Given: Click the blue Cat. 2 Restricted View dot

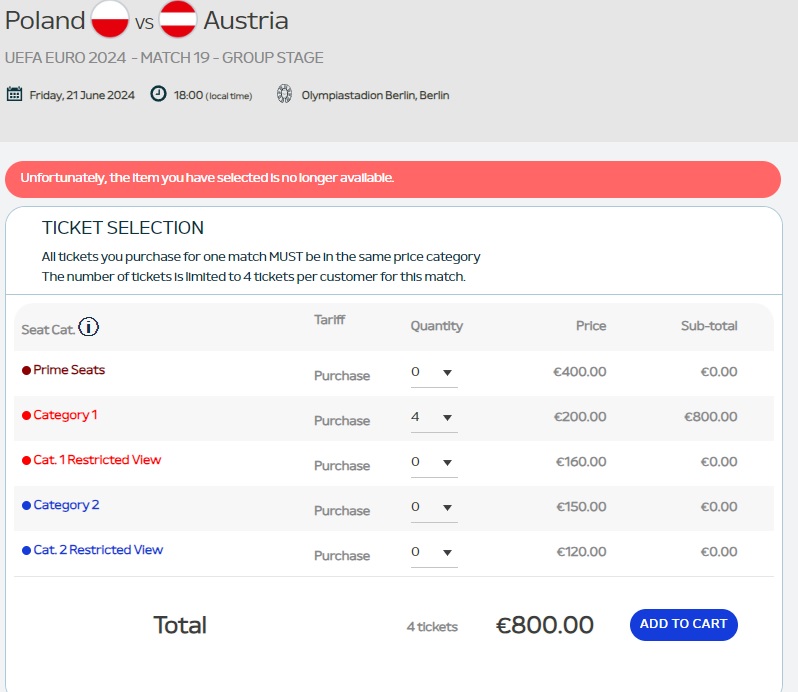Looking at the screenshot, I should [x=26, y=551].
